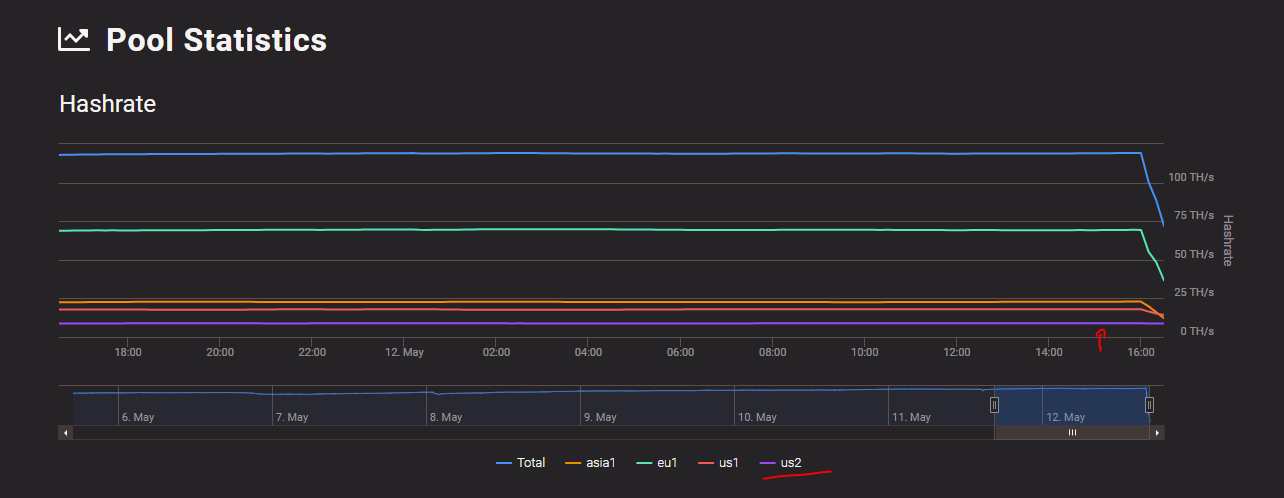1284x498 pixels.
Task: Click the 10:00 x-axis label
Action: point(865,353)
